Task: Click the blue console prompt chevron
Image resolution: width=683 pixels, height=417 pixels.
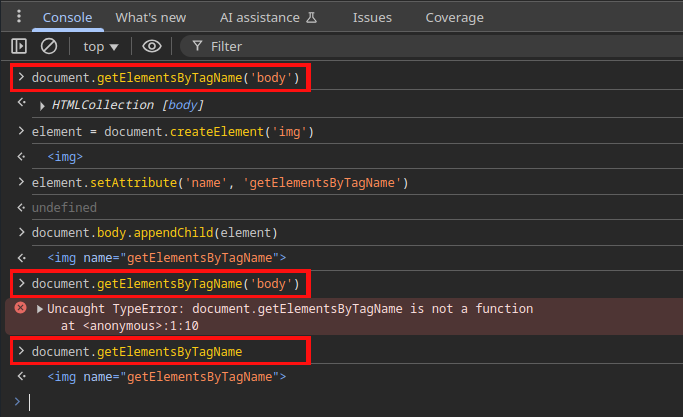Action: coord(17,401)
